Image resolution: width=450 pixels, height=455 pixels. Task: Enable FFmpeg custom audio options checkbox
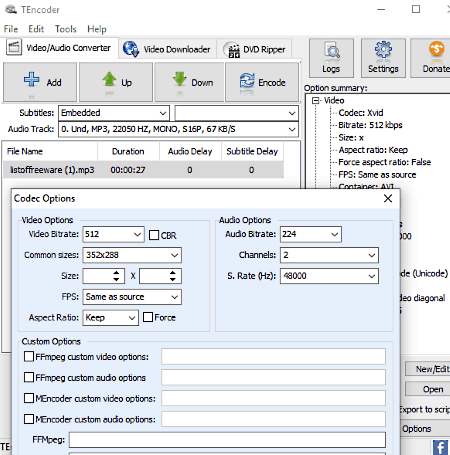pyautogui.click(x=29, y=377)
